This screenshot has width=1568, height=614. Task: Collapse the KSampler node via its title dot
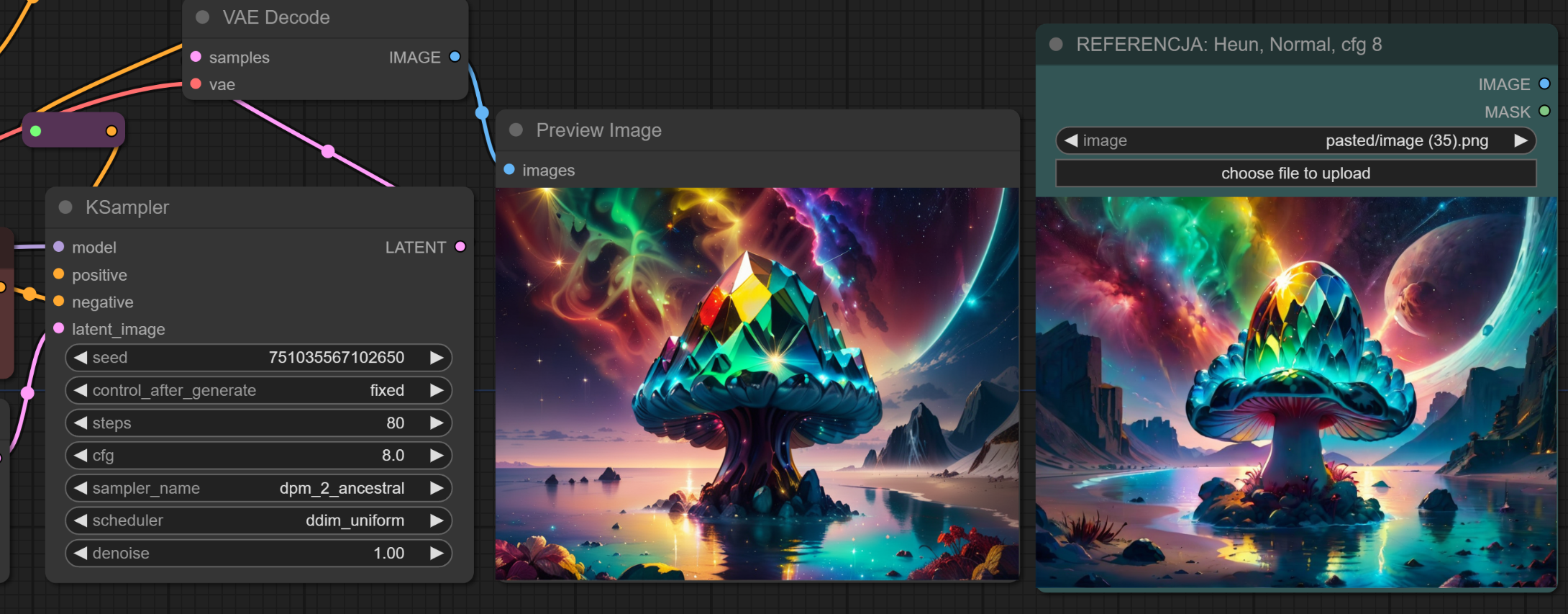(x=65, y=207)
